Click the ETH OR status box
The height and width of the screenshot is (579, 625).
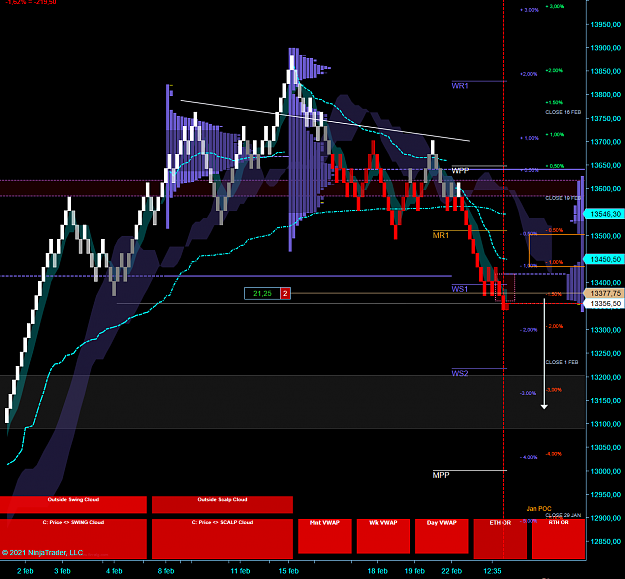coord(500,539)
